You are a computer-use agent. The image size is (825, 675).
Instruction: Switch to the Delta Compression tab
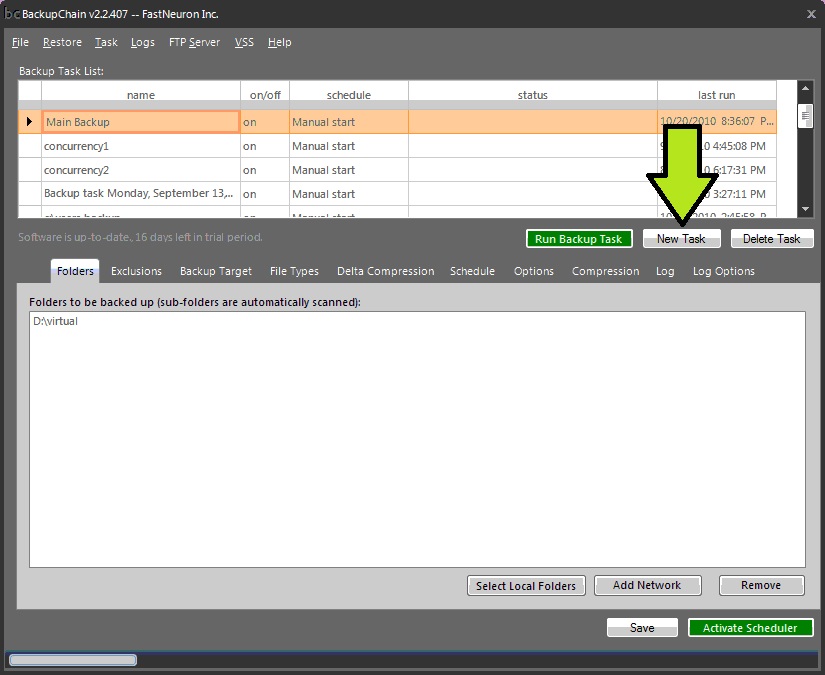click(386, 271)
